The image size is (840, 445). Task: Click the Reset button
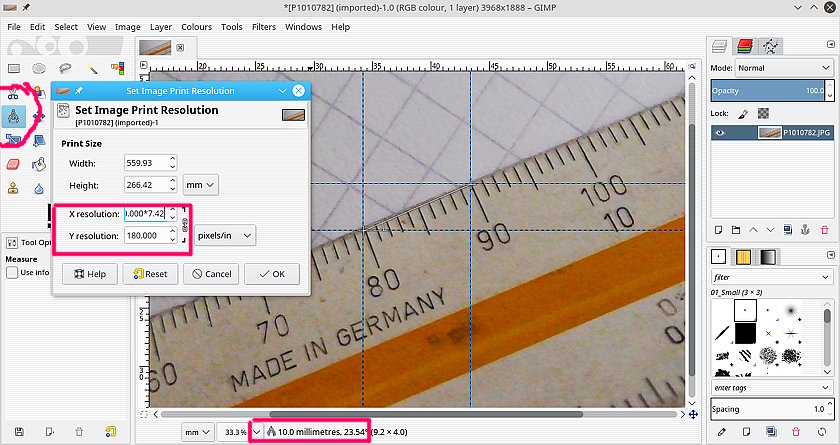[151, 274]
